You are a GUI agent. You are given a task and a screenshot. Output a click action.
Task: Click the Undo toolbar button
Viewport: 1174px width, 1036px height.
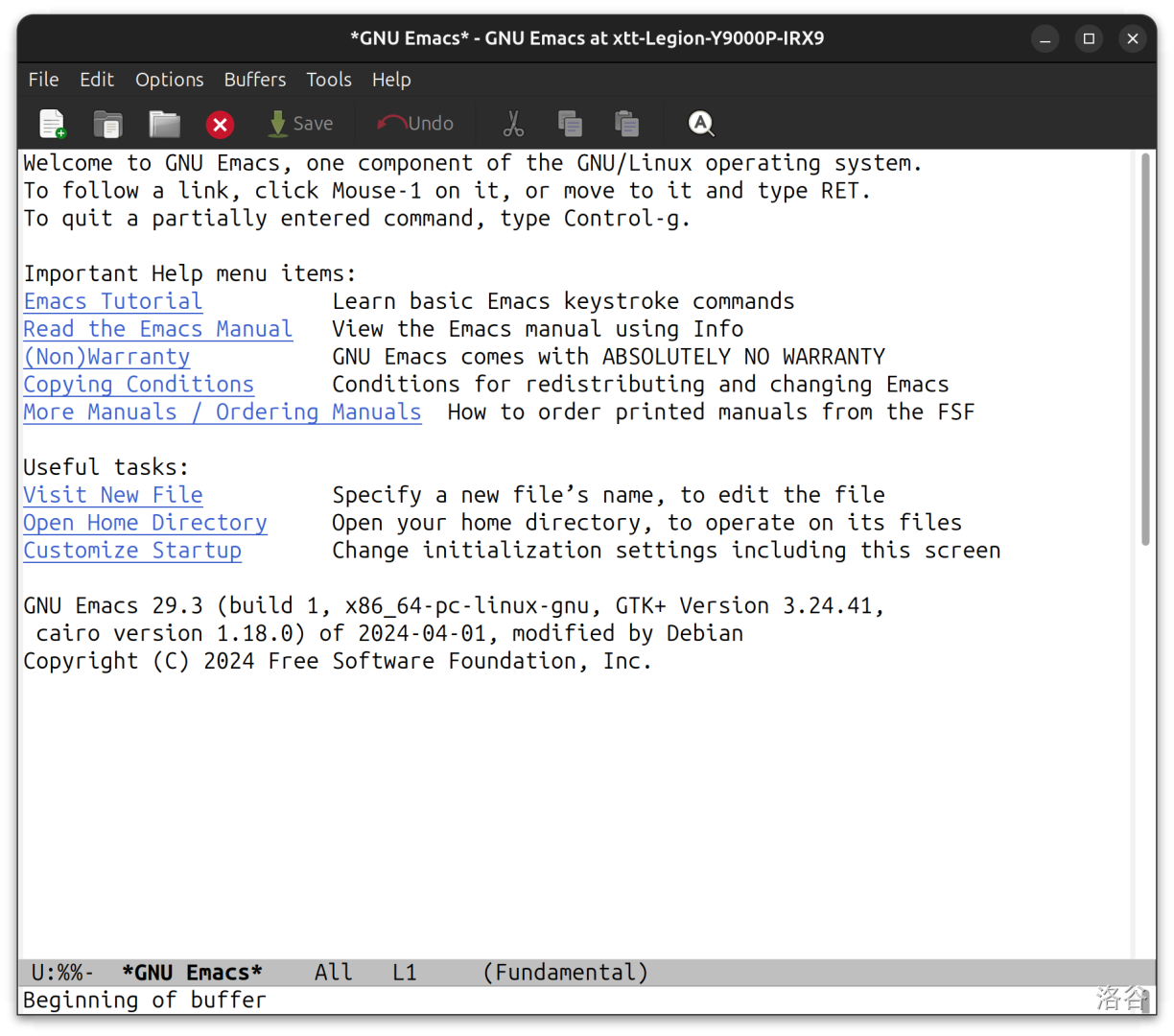click(x=415, y=124)
